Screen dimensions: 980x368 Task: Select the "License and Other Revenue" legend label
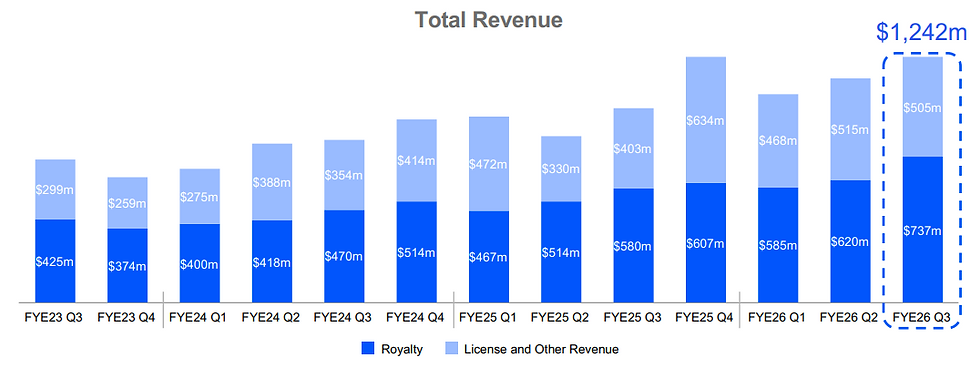pyautogui.click(x=541, y=349)
